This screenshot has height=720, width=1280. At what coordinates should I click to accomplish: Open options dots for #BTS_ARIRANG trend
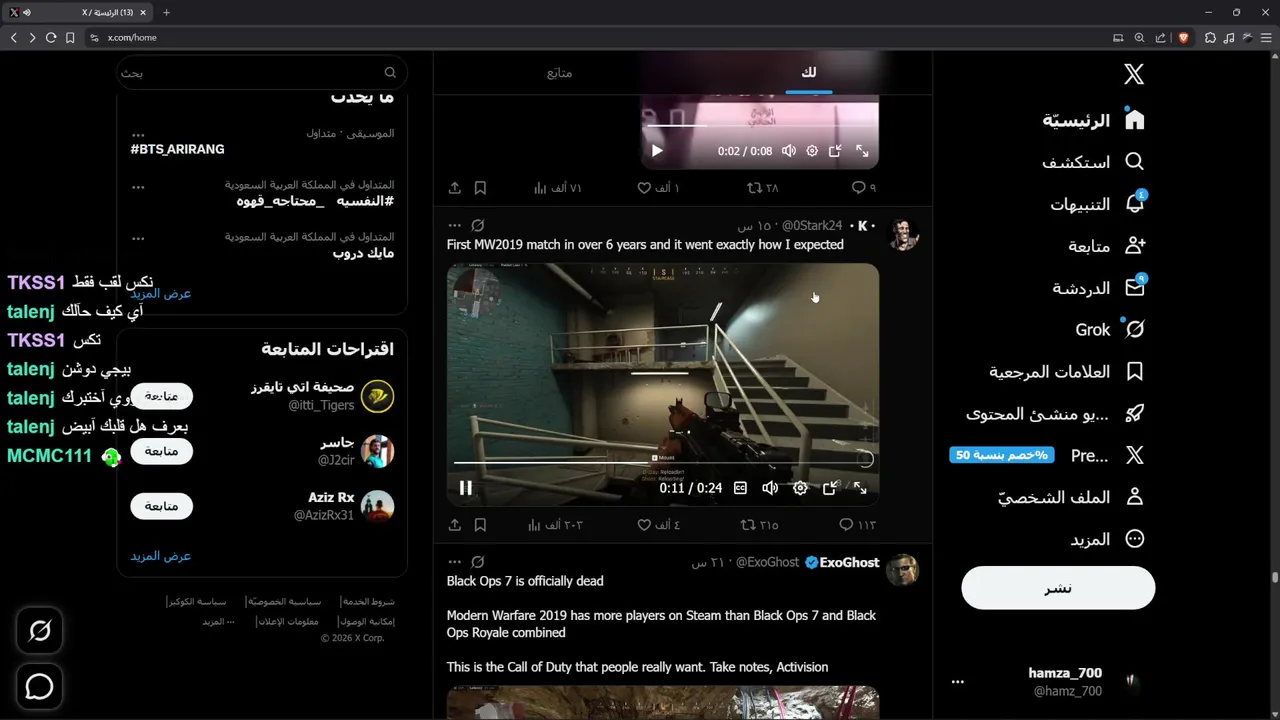pos(138,133)
